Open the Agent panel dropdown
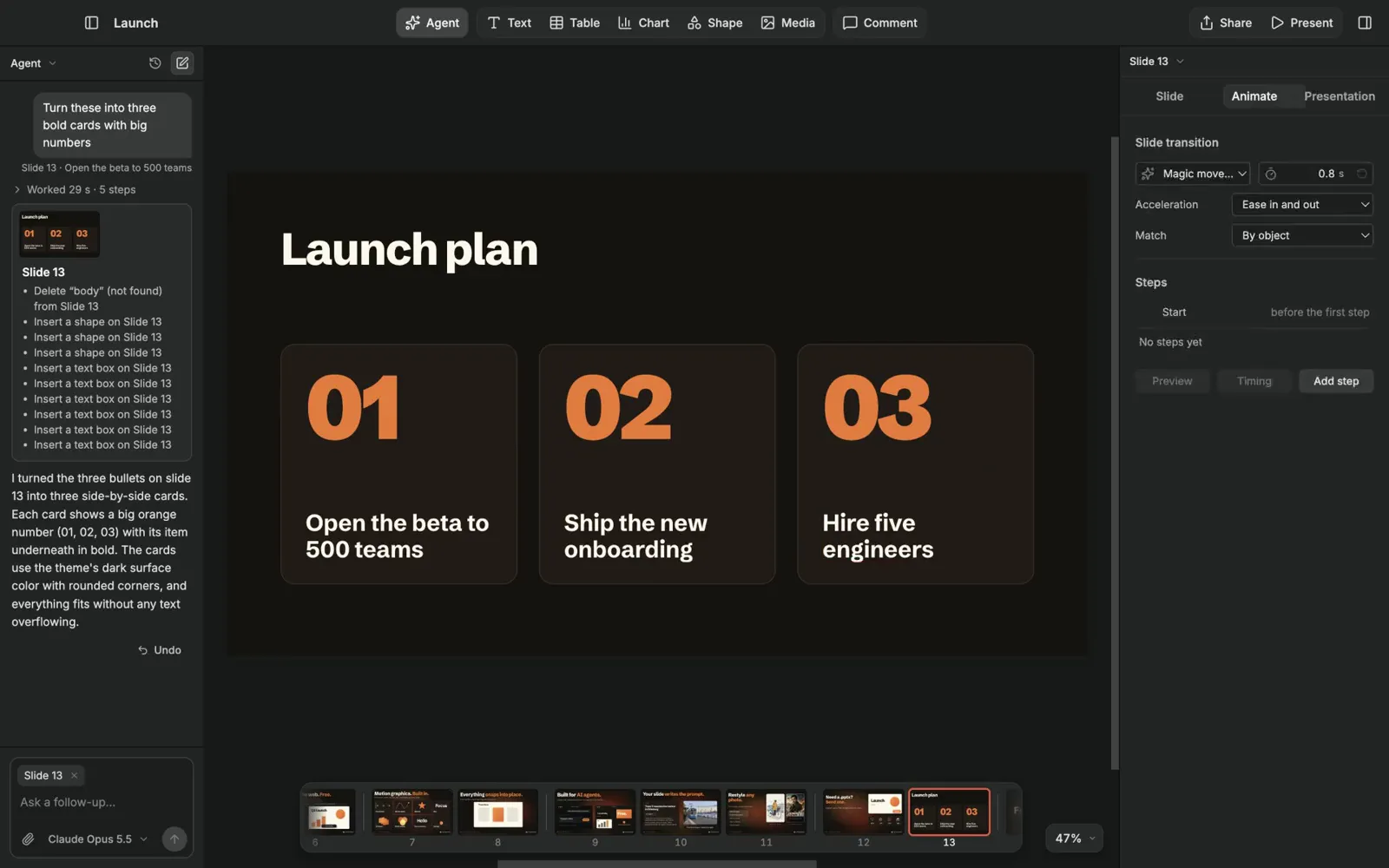 tap(33, 63)
